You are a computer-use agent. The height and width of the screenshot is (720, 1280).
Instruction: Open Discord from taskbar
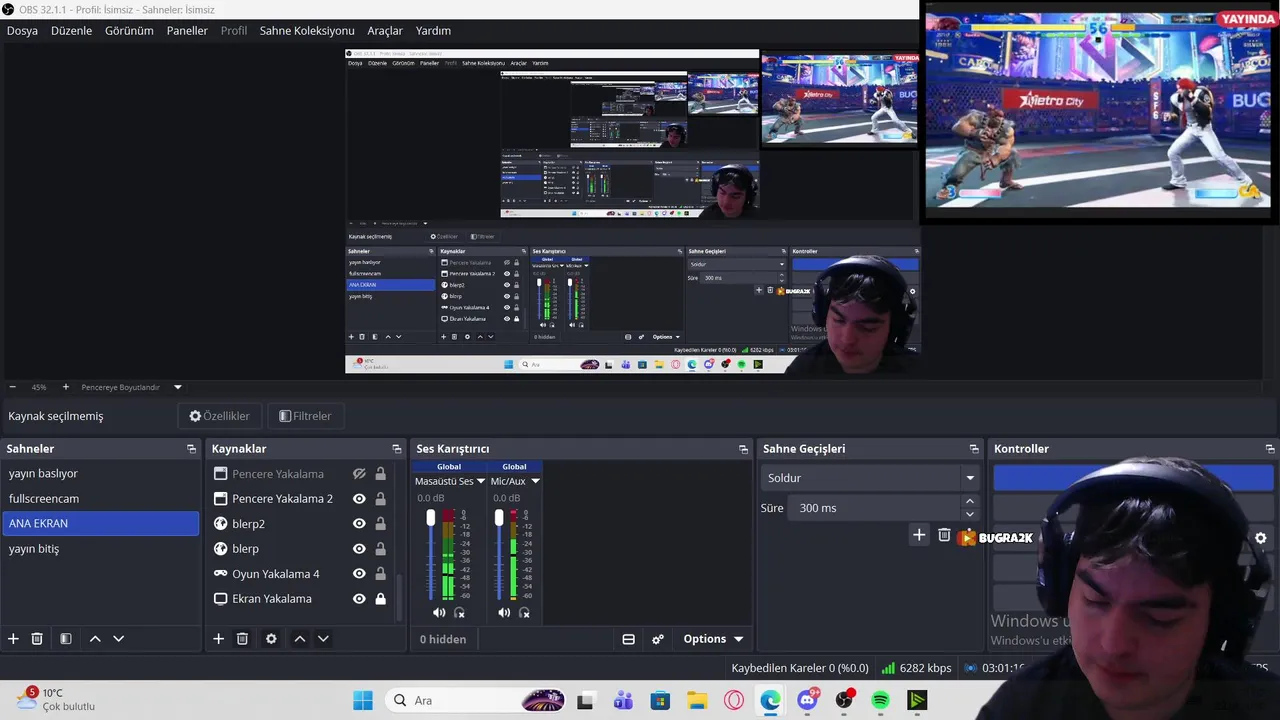tap(807, 700)
